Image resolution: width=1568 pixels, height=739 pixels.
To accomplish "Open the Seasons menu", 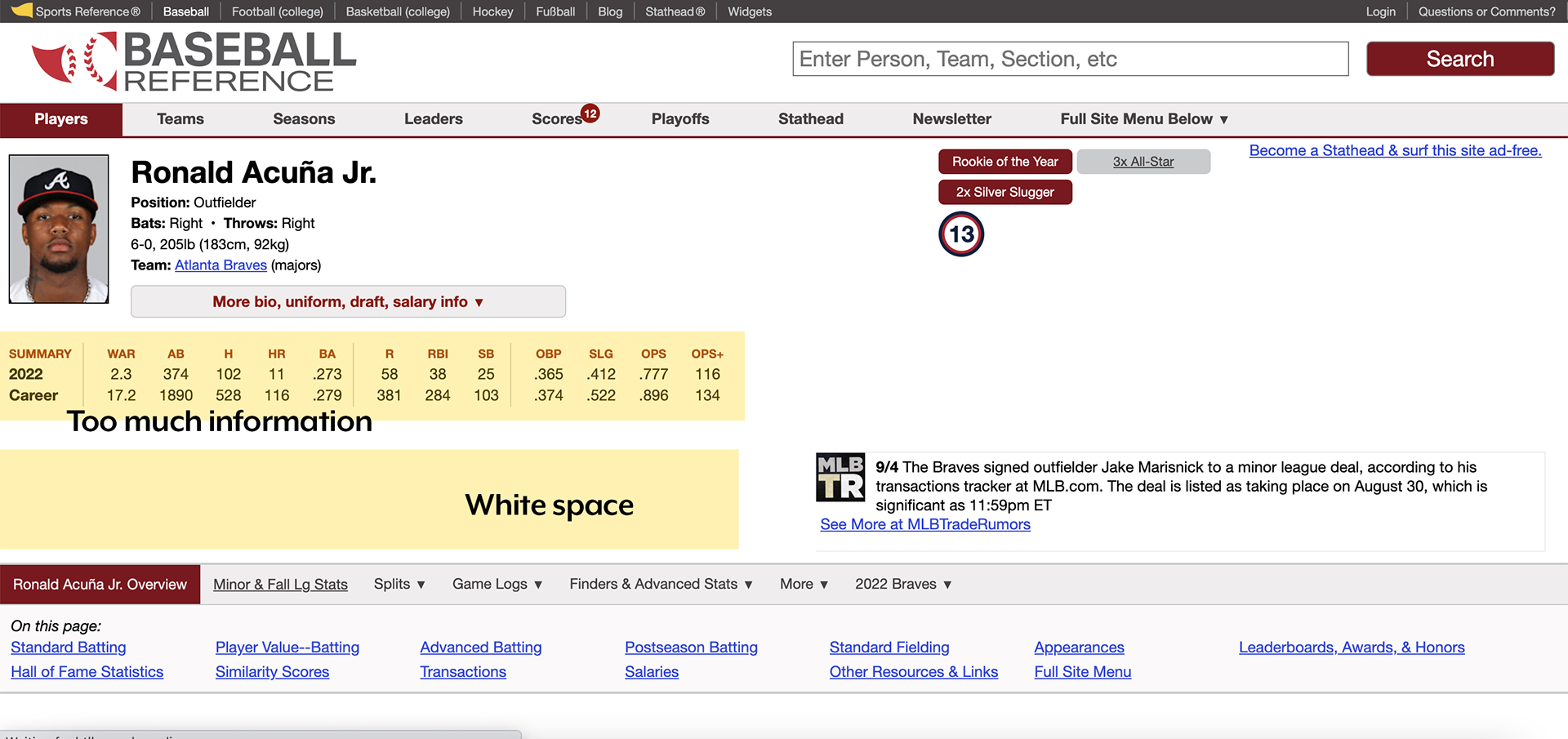I will point(304,119).
